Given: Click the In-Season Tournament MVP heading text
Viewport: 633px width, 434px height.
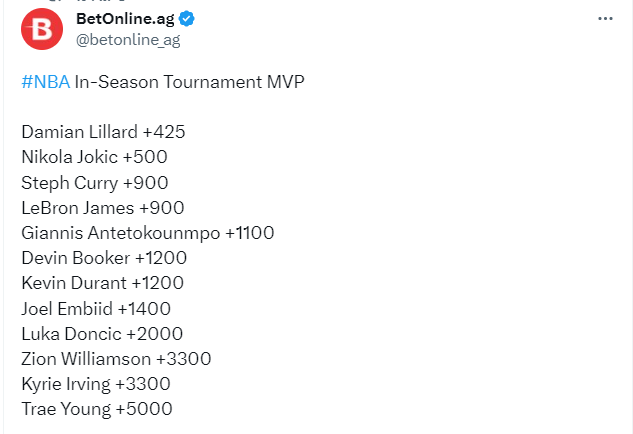Looking at the screenshot, I should click(x=189, y=81).
